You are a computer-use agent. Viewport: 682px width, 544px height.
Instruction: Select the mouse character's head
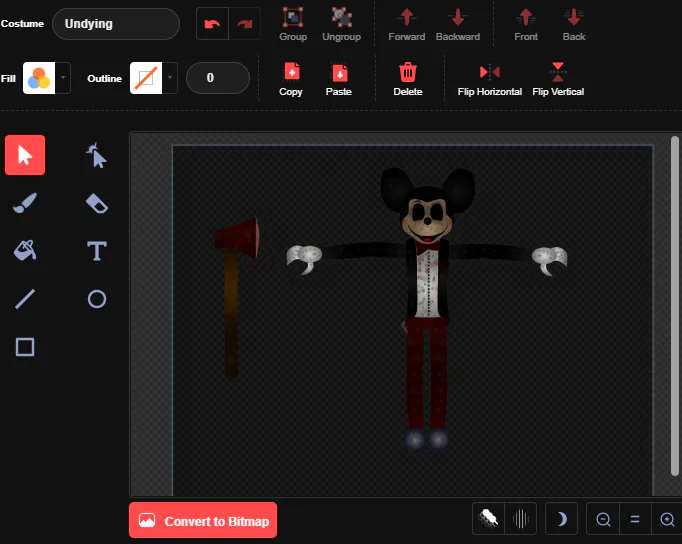click(428, 207)
